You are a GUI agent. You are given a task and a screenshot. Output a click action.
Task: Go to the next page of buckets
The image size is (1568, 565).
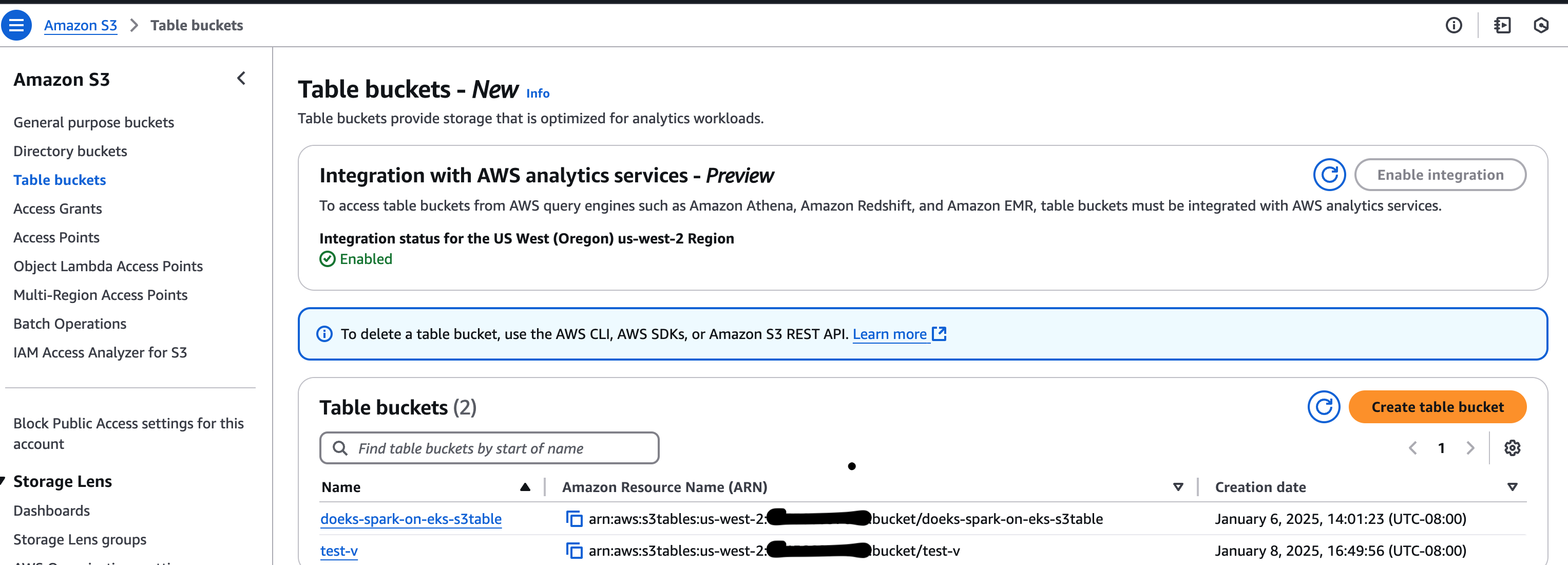coord(1470,448)
